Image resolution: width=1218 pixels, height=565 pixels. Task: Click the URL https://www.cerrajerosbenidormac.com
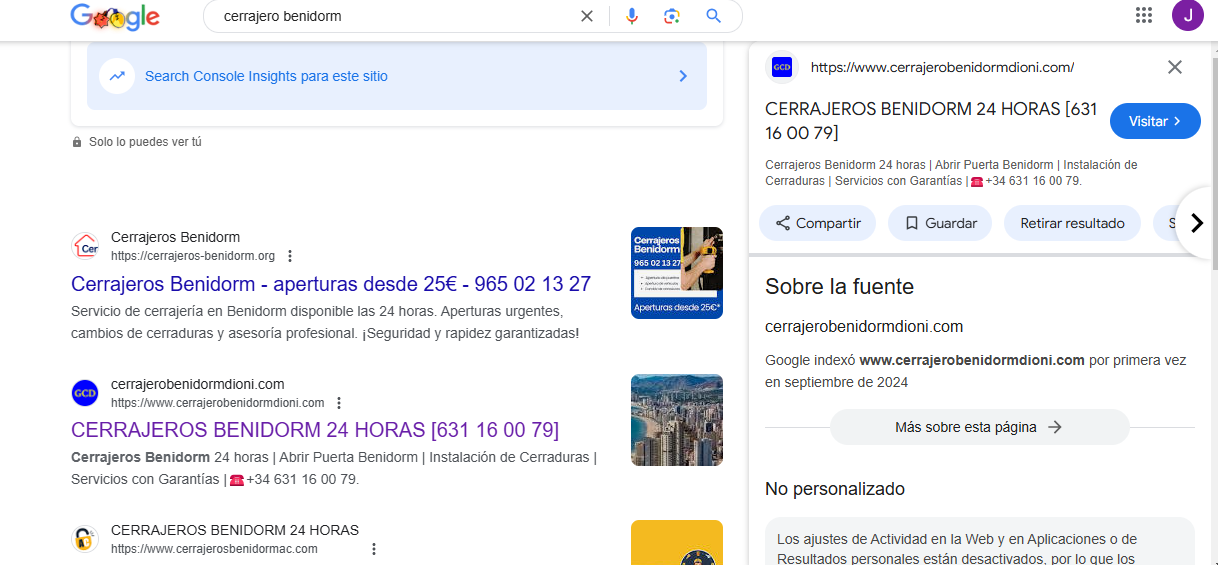tap(214, 549)
